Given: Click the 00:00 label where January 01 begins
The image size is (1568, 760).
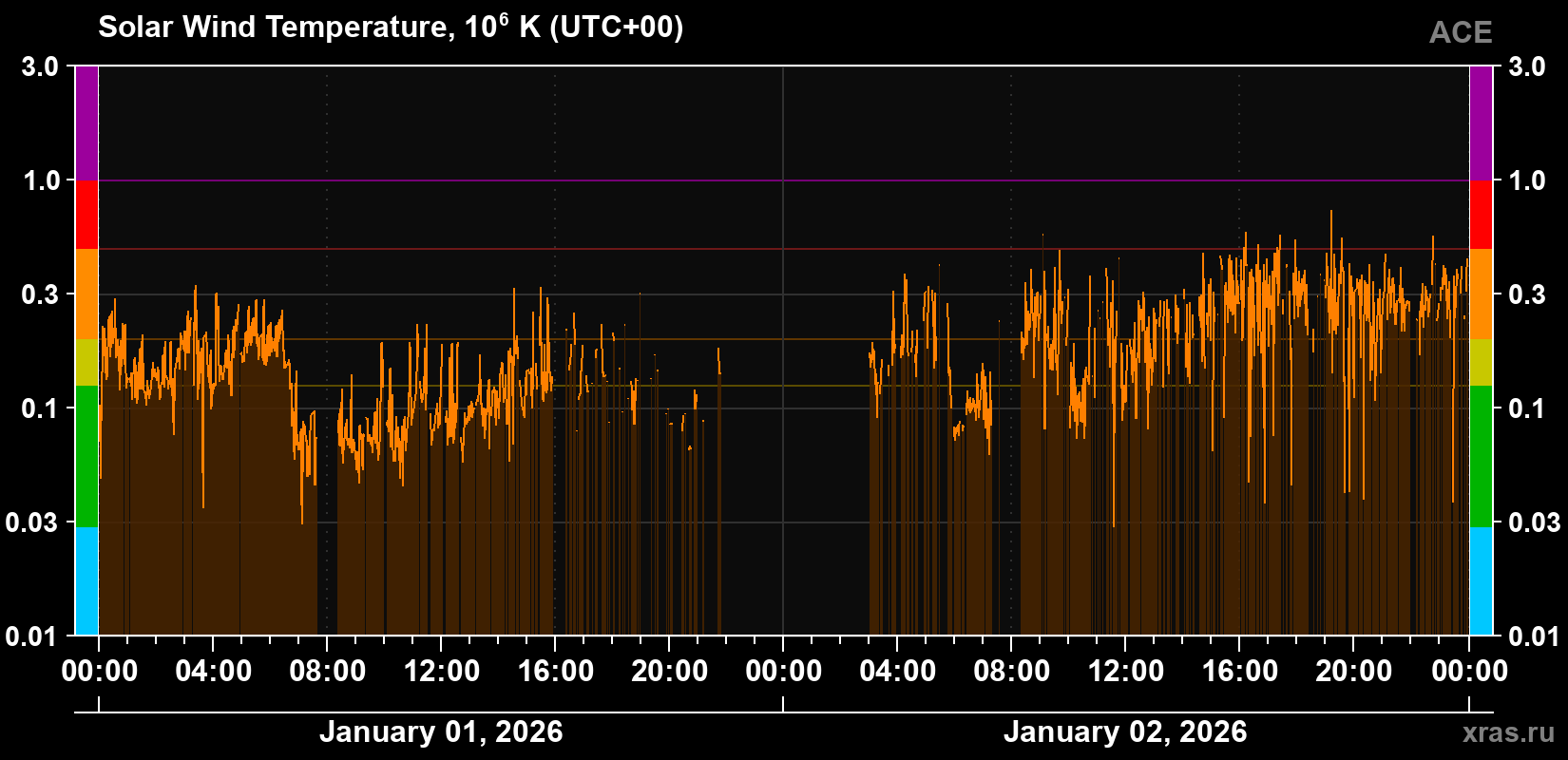Looking at the screenshot, I should (x=100, y=671).
